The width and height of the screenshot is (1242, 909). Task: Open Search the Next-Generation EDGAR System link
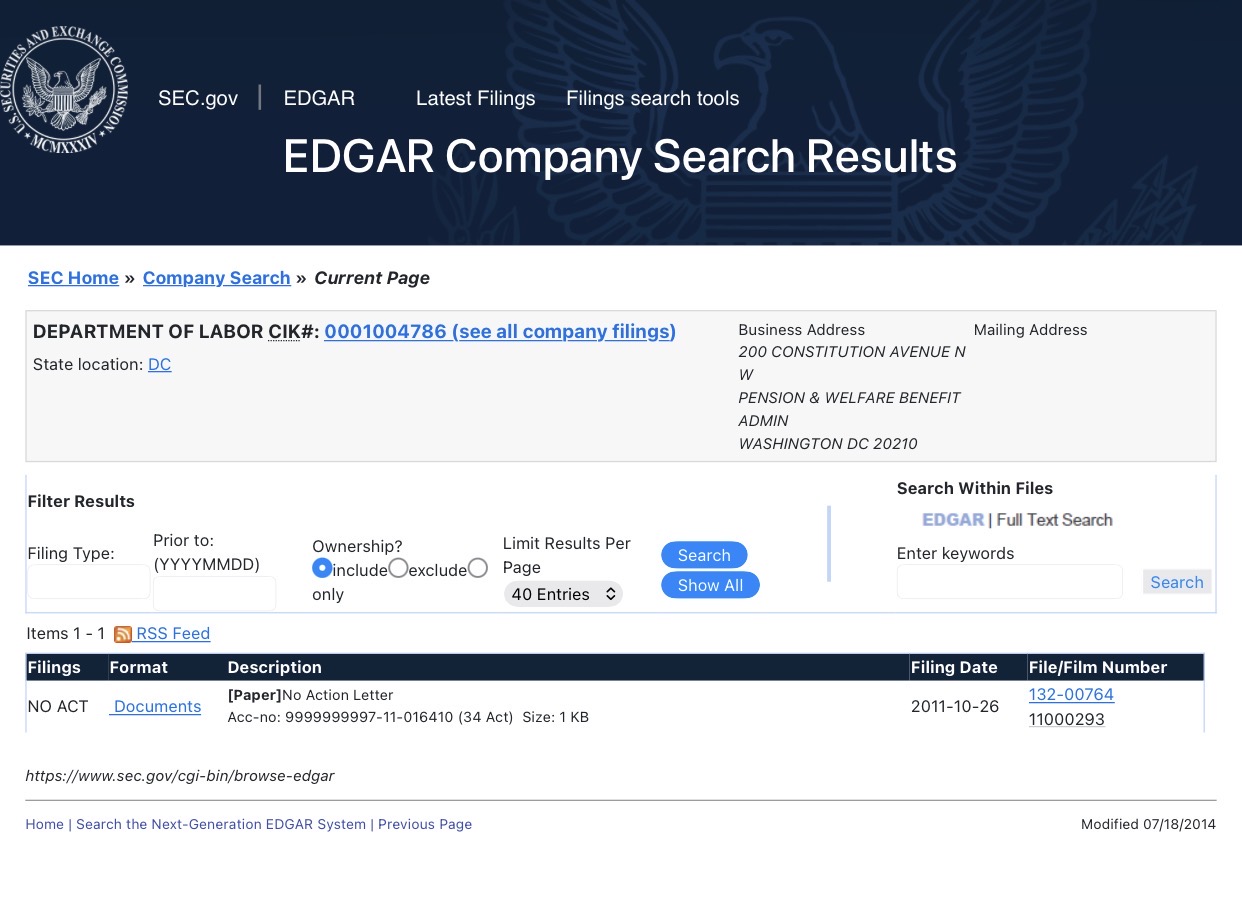tap(221, 824)
